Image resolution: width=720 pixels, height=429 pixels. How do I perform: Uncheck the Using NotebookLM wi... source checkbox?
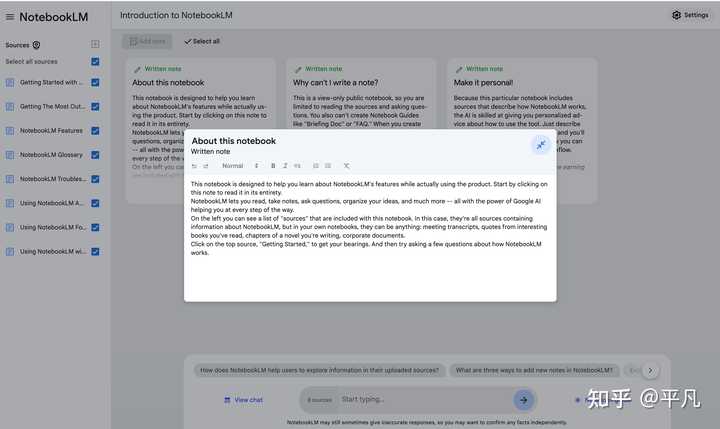[x=95, y=252]
